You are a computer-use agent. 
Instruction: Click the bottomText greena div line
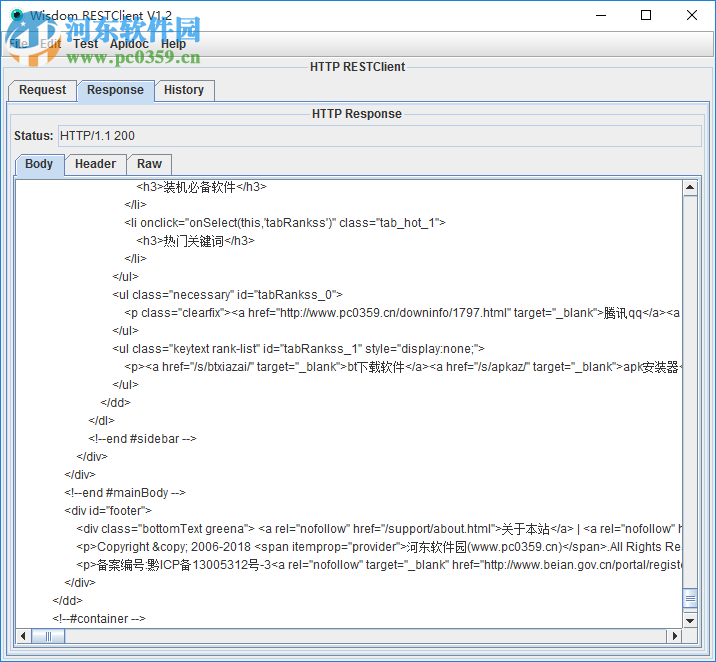379,529
